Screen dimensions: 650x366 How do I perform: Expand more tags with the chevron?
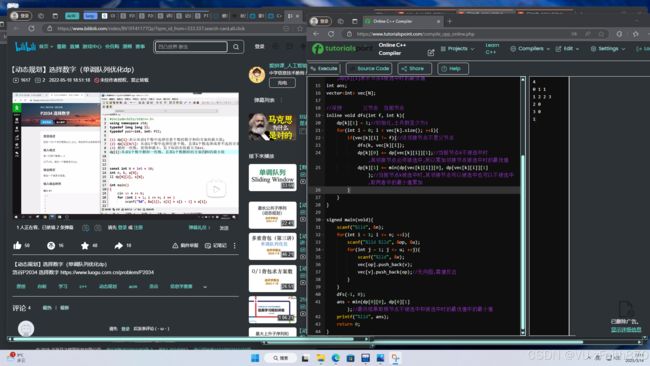tap(205, 286)
